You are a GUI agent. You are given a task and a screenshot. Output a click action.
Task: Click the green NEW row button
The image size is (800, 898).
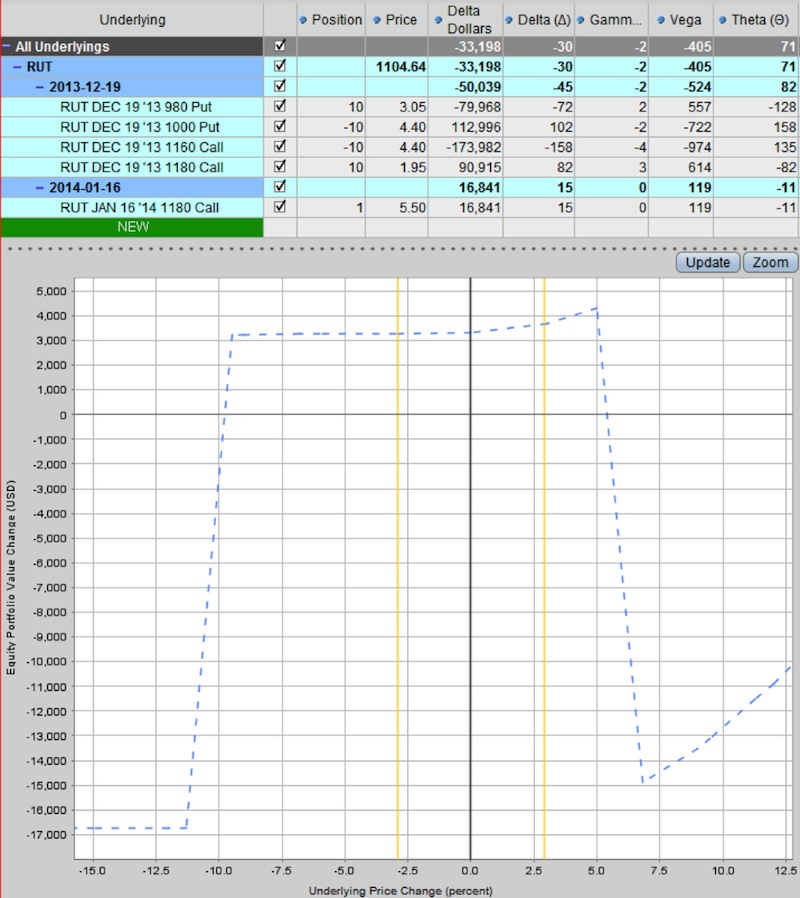pyautogui.click(x=132, y=227)
